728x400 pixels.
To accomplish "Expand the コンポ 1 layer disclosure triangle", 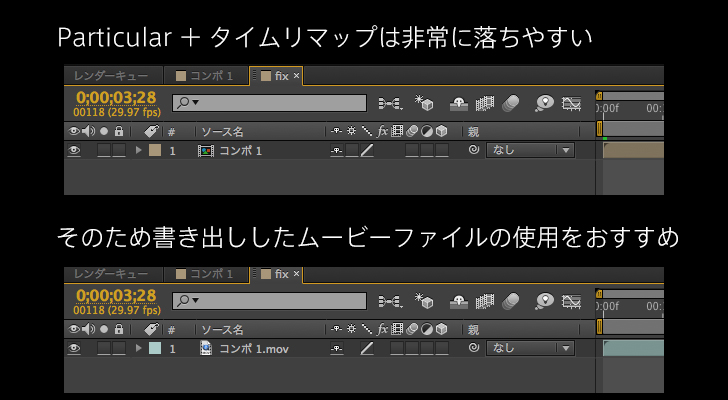I will click(x=139, y=150).
